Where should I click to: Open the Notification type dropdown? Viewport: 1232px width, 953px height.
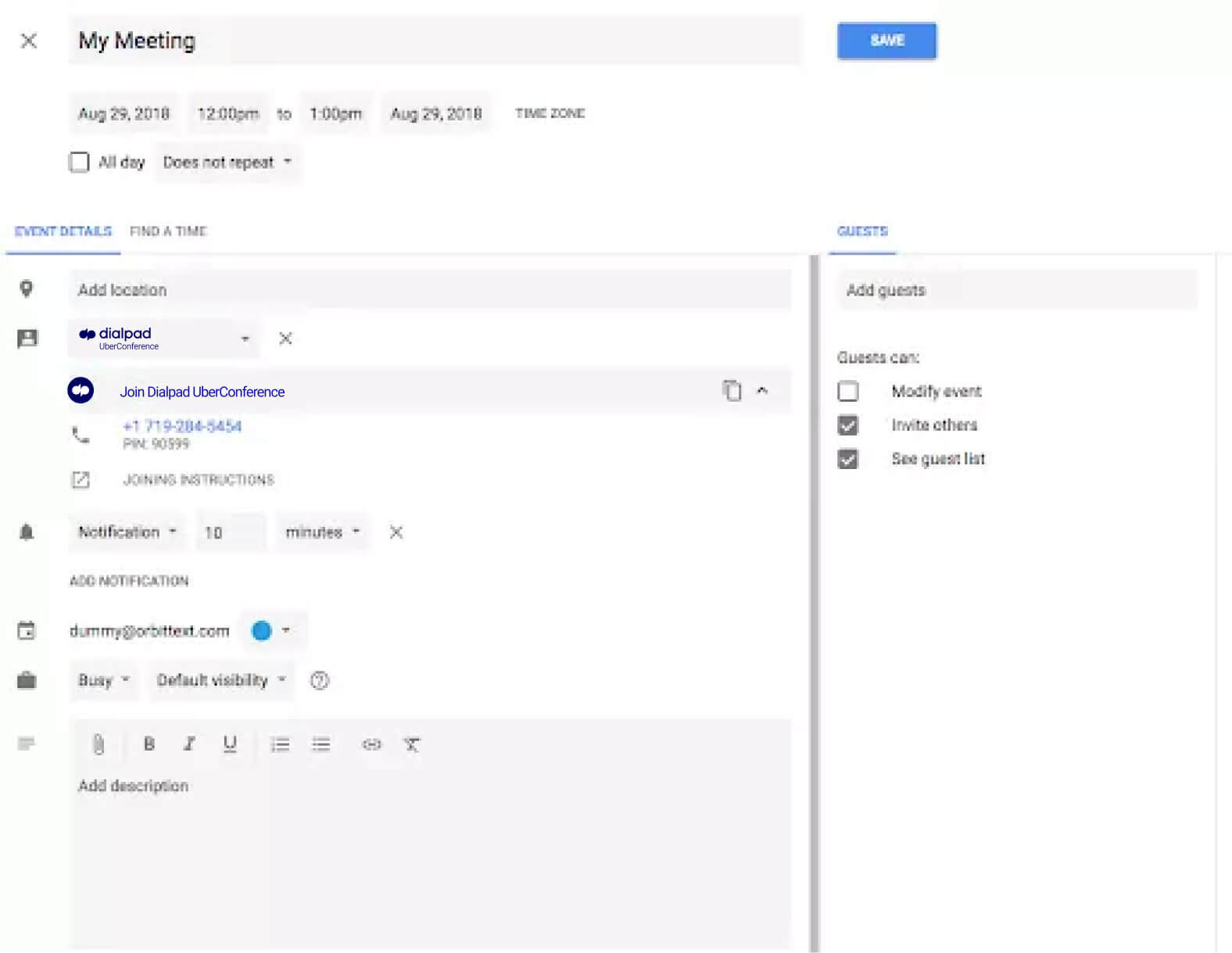coord(127,532)
